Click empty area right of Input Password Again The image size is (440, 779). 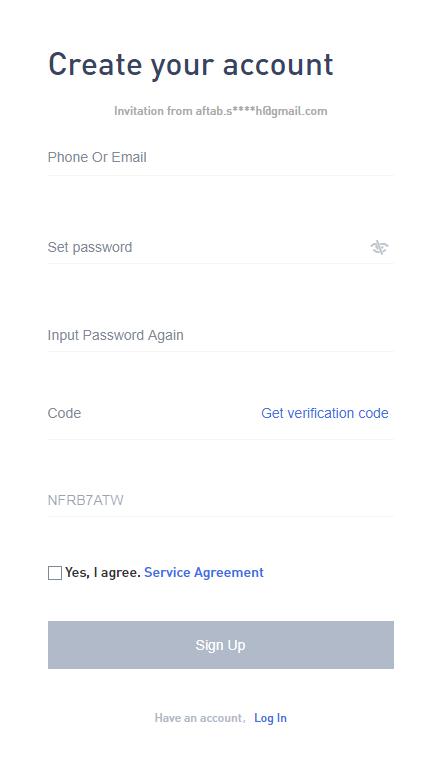(x=288, y=335)
